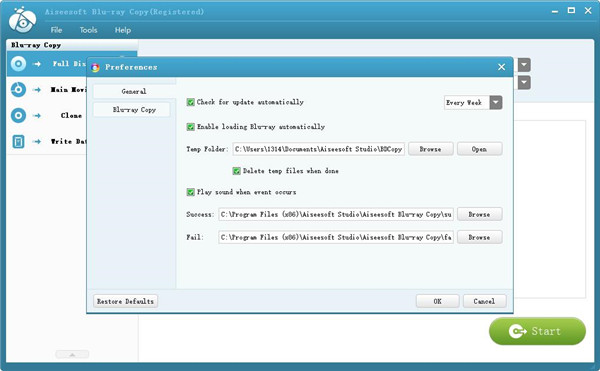600x371 pixels.
Task: Click the Aiseesoft Blu-ray Copy logo icon
Action: tap(23, 20)
